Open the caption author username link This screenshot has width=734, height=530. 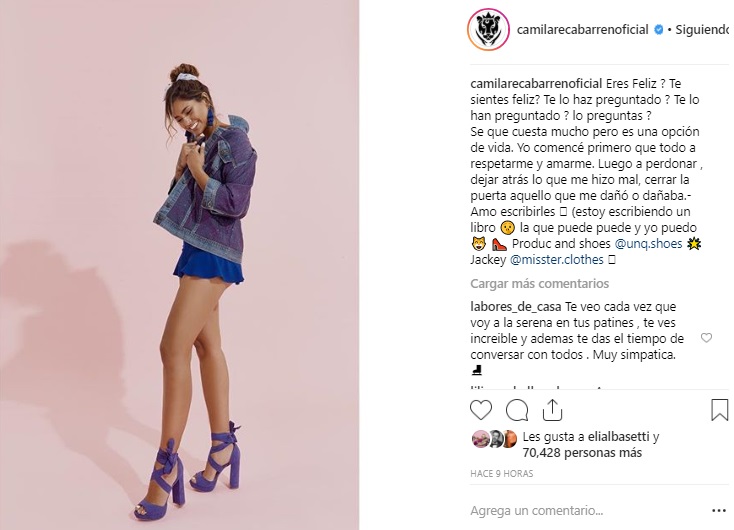536,83
